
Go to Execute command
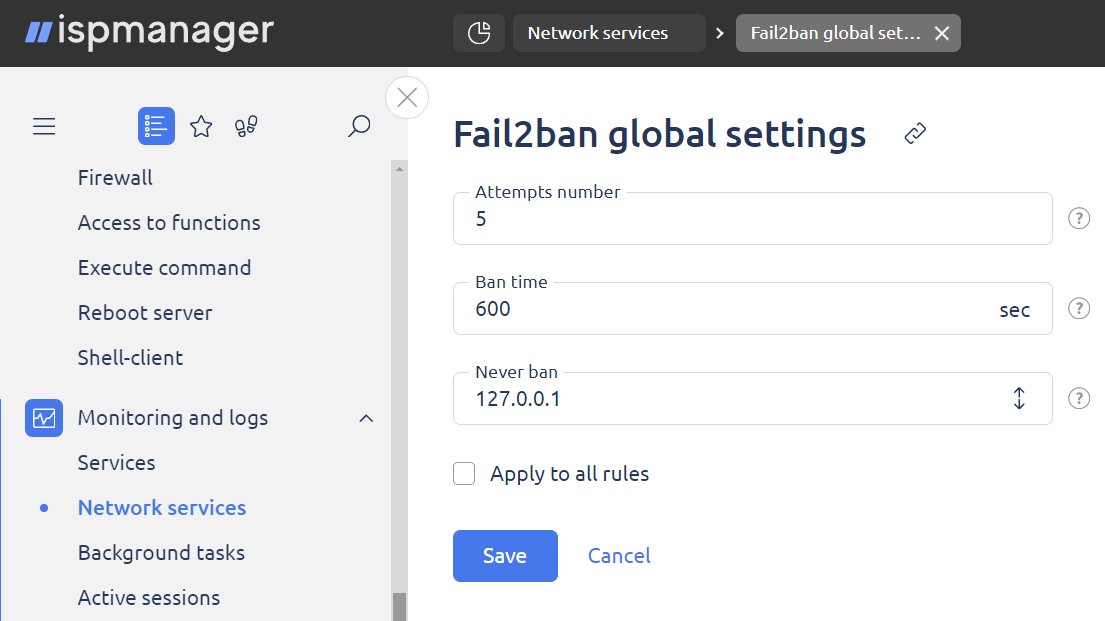(164, 268)
